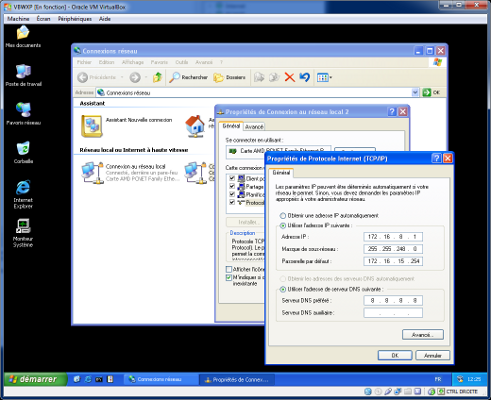Toggle the Planificateur checkbox in list
This screenshot has width=491, height=400.
[x=232, y=194]
